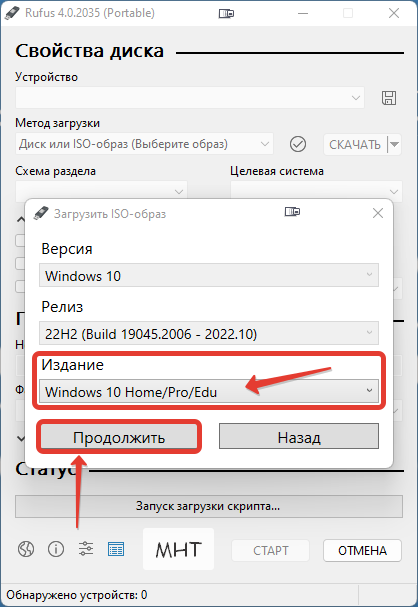The image size is (418, 607).
Task: Click the ISO dialog USB drive icon
Action: click(41, 213)
